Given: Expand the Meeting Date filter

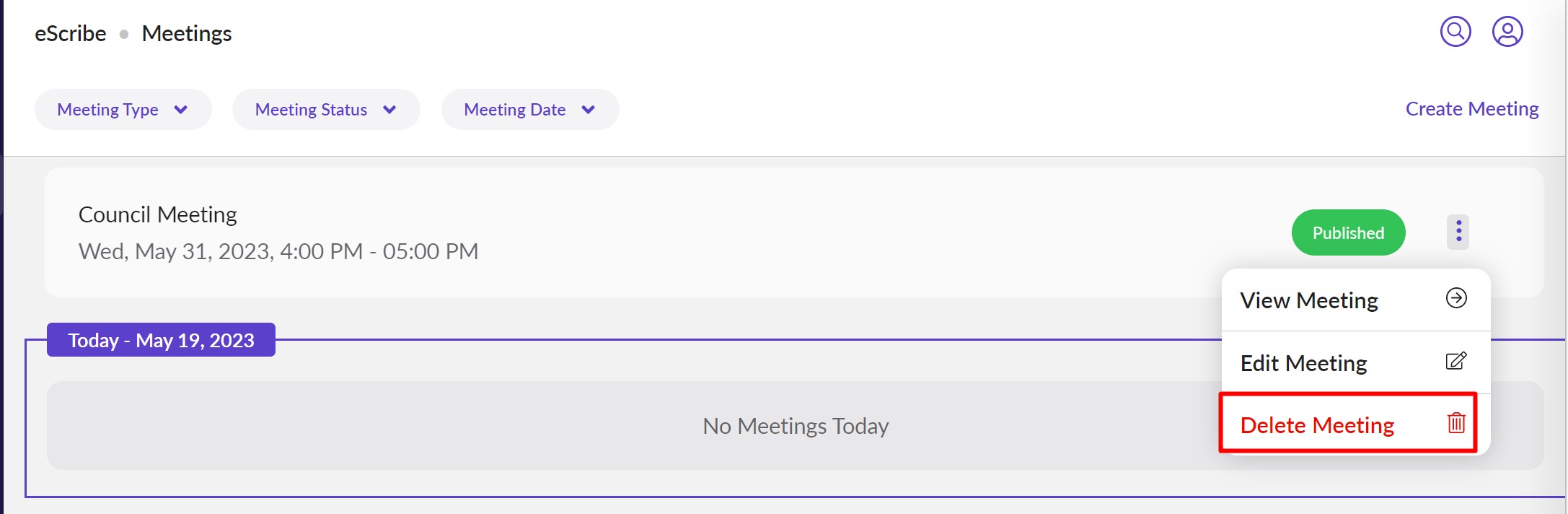Looking at the screenshot, I should tap(529, 109).
